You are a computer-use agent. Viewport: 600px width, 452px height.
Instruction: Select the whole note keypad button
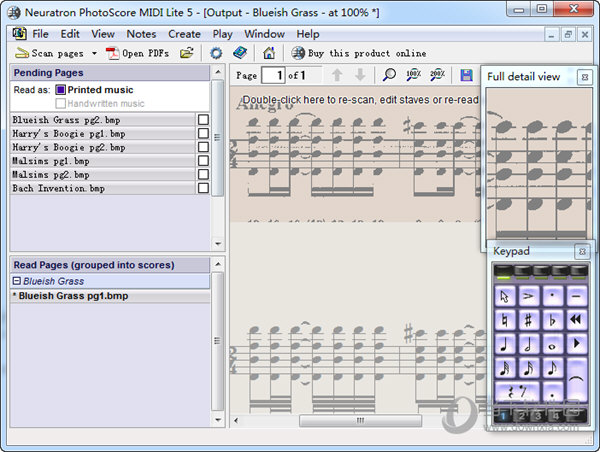(553, 344)
